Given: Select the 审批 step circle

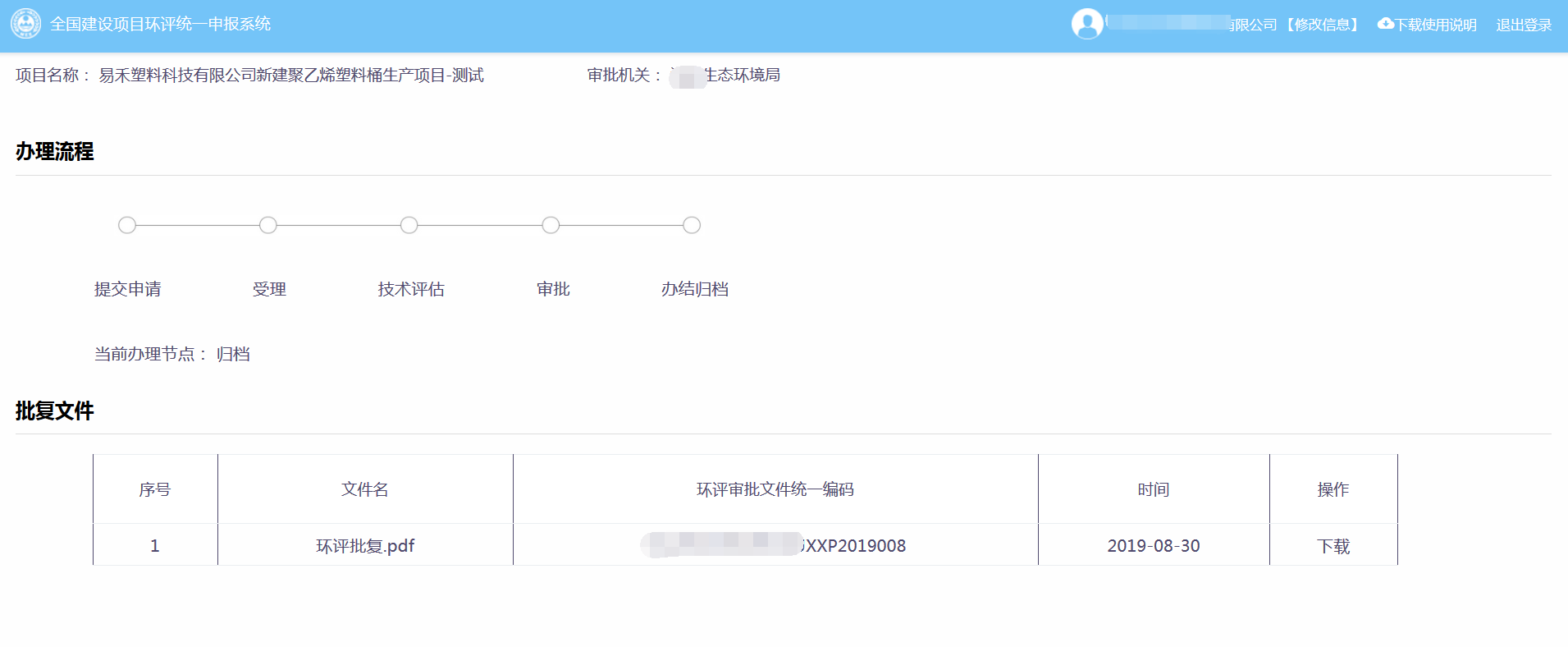Looking at the screenshot, I should pos(551,225).
